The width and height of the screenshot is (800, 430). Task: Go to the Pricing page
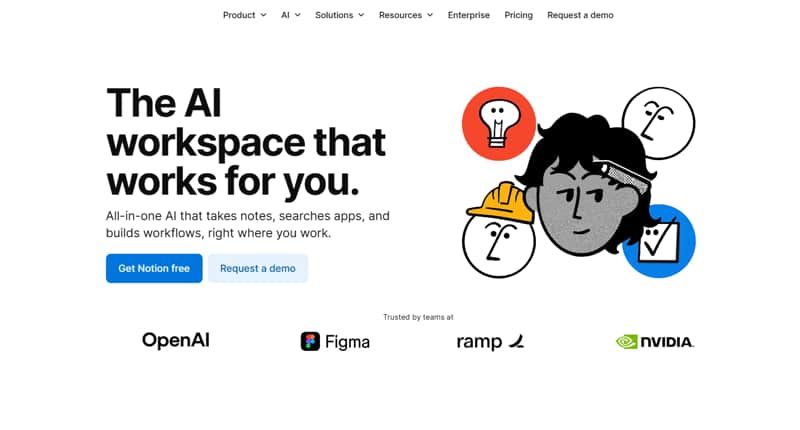coord(518,15)
